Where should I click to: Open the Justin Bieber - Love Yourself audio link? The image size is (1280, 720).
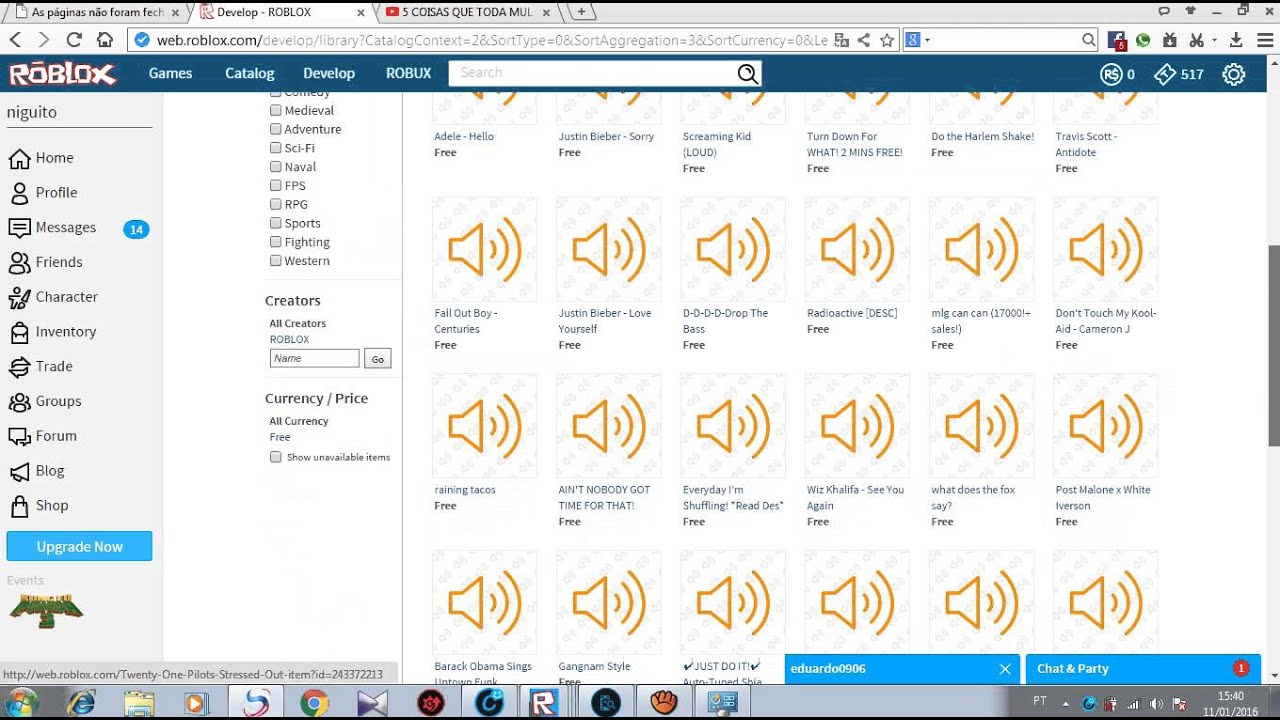pyautogui.click(x=605, y=320)
